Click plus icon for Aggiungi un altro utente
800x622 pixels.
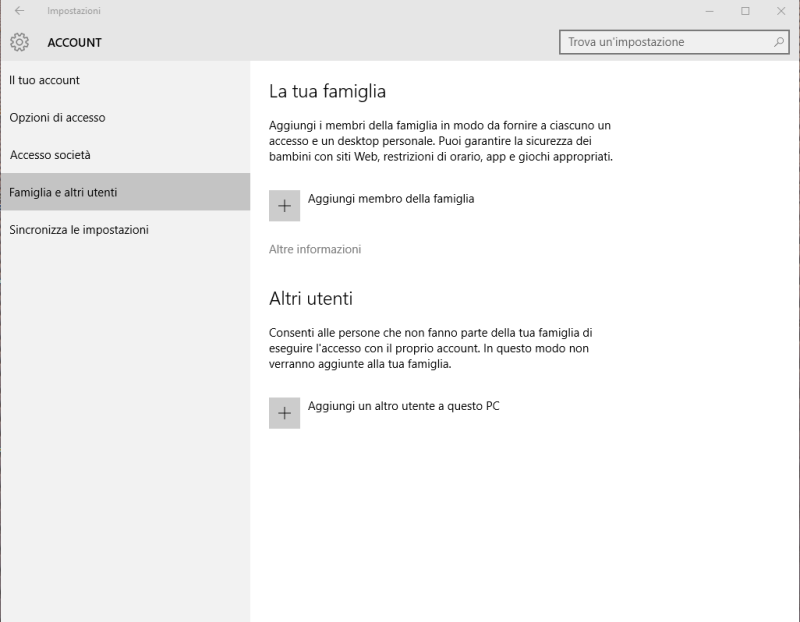click(284, 413)
